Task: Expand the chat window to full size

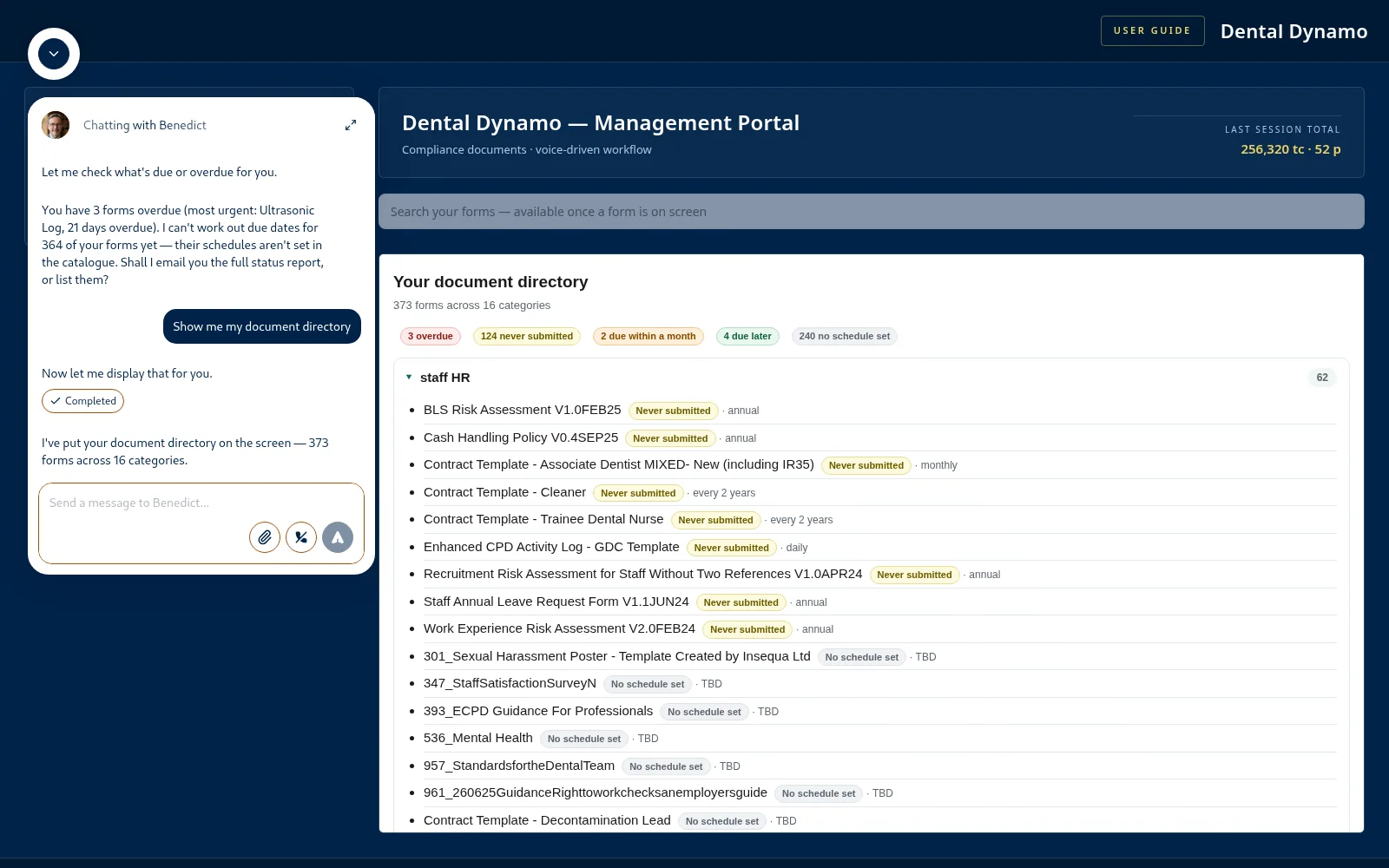Action: click(351, 125)
